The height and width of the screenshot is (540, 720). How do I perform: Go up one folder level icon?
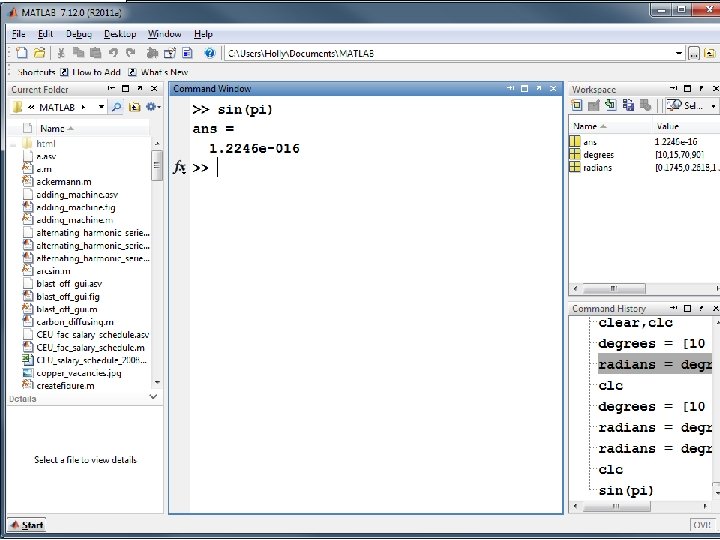pos(710,54)
